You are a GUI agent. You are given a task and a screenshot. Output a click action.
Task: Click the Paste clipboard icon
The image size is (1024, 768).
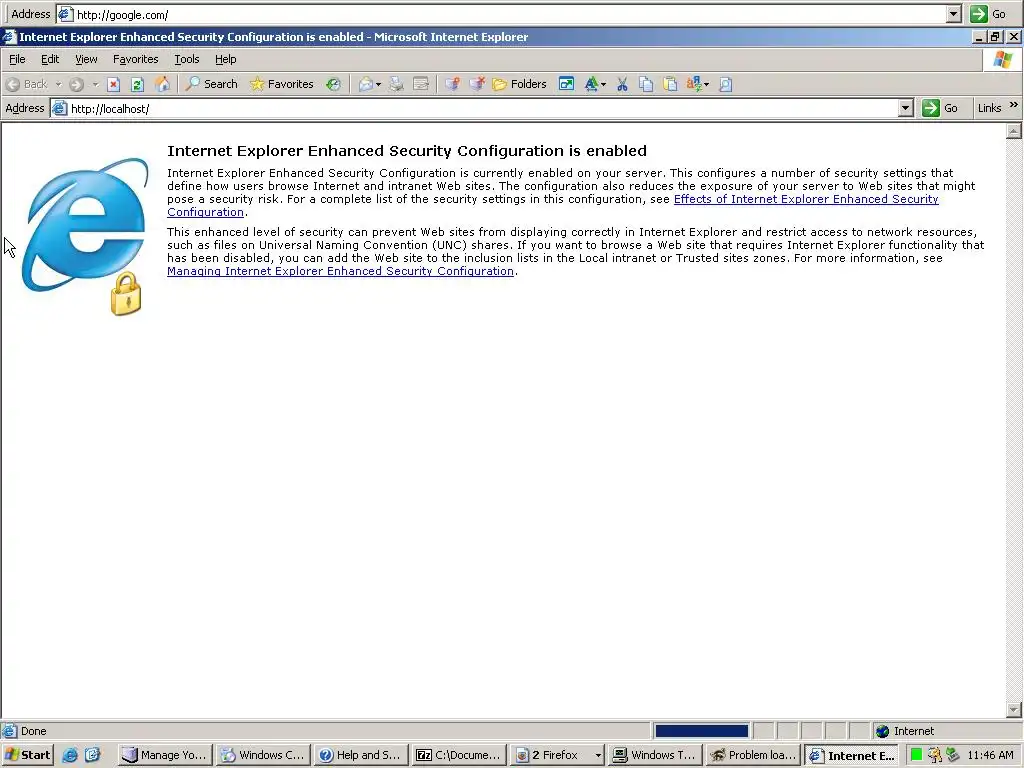[x=670, y=84]
